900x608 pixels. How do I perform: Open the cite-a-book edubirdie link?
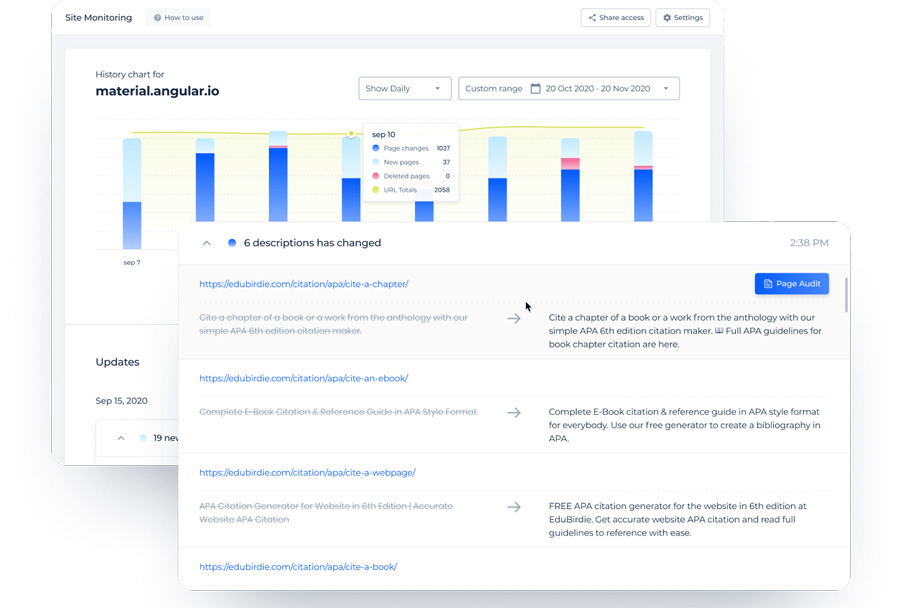[x=298, y=567]
